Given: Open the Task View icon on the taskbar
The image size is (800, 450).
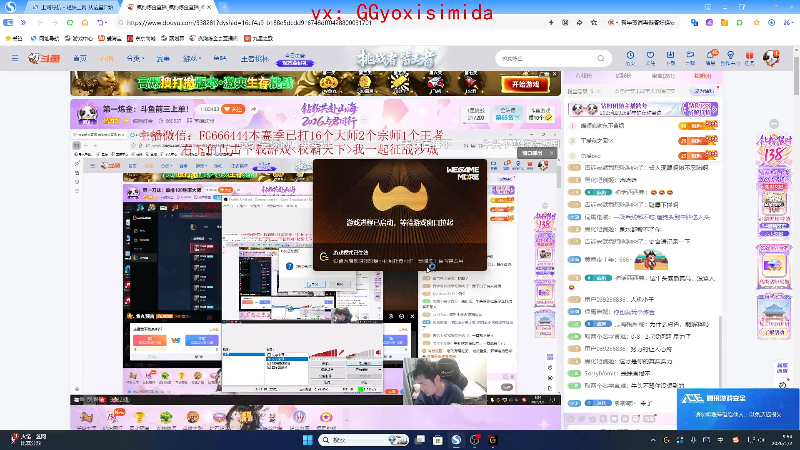Looking at the screenshot, I should click(420, 440).
